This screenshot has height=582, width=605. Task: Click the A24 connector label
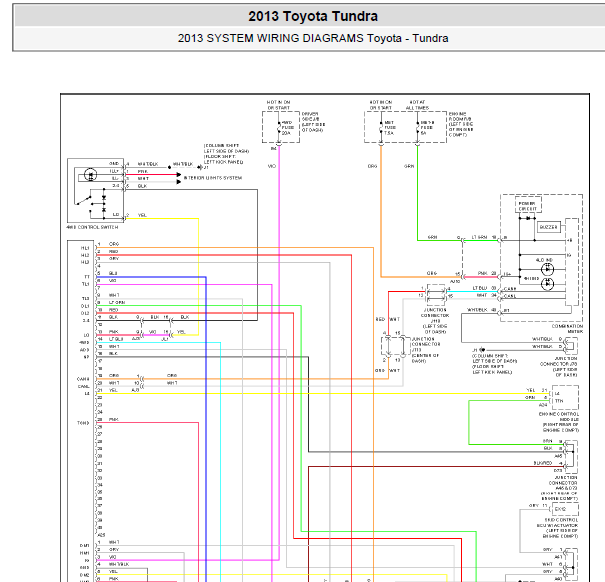(x=543, y=405)
